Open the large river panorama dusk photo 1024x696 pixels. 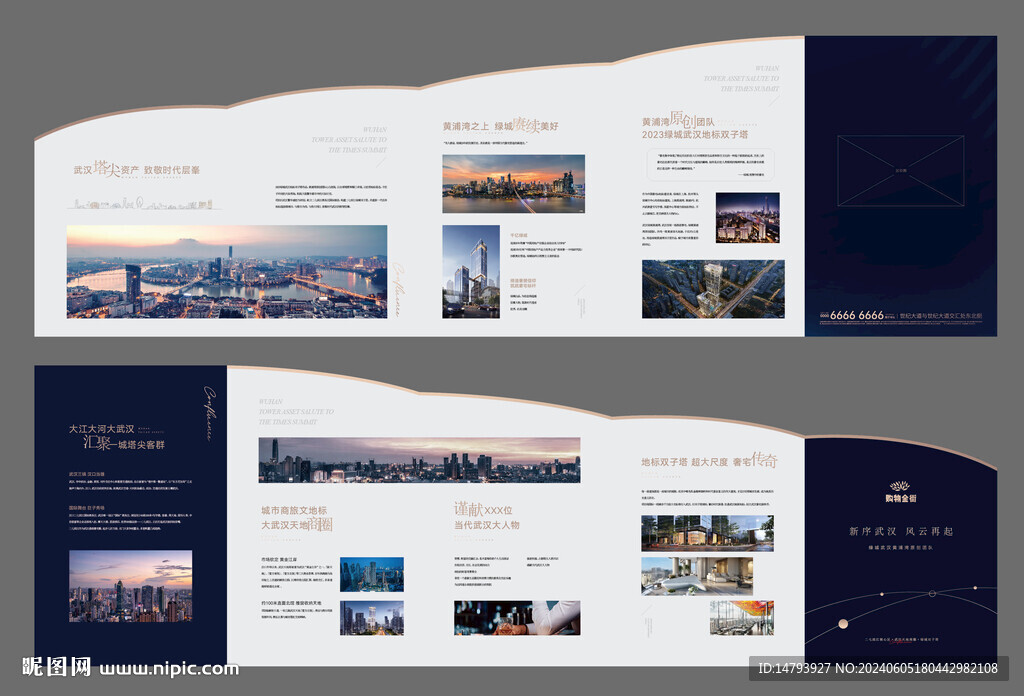[x=227, y=272]
